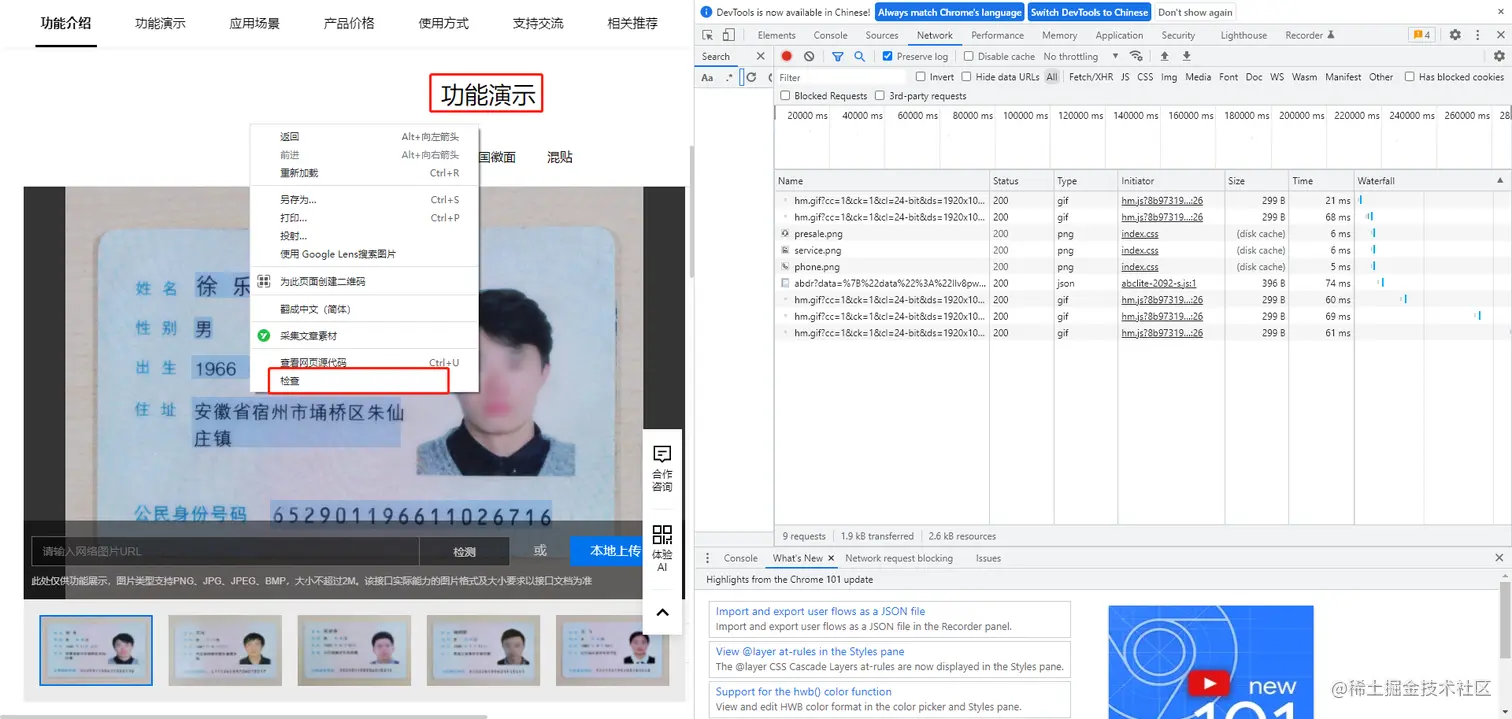1512x719 pixels.
Task: Click the 请输入网络图片URL input field
Action: coord(225,551)
